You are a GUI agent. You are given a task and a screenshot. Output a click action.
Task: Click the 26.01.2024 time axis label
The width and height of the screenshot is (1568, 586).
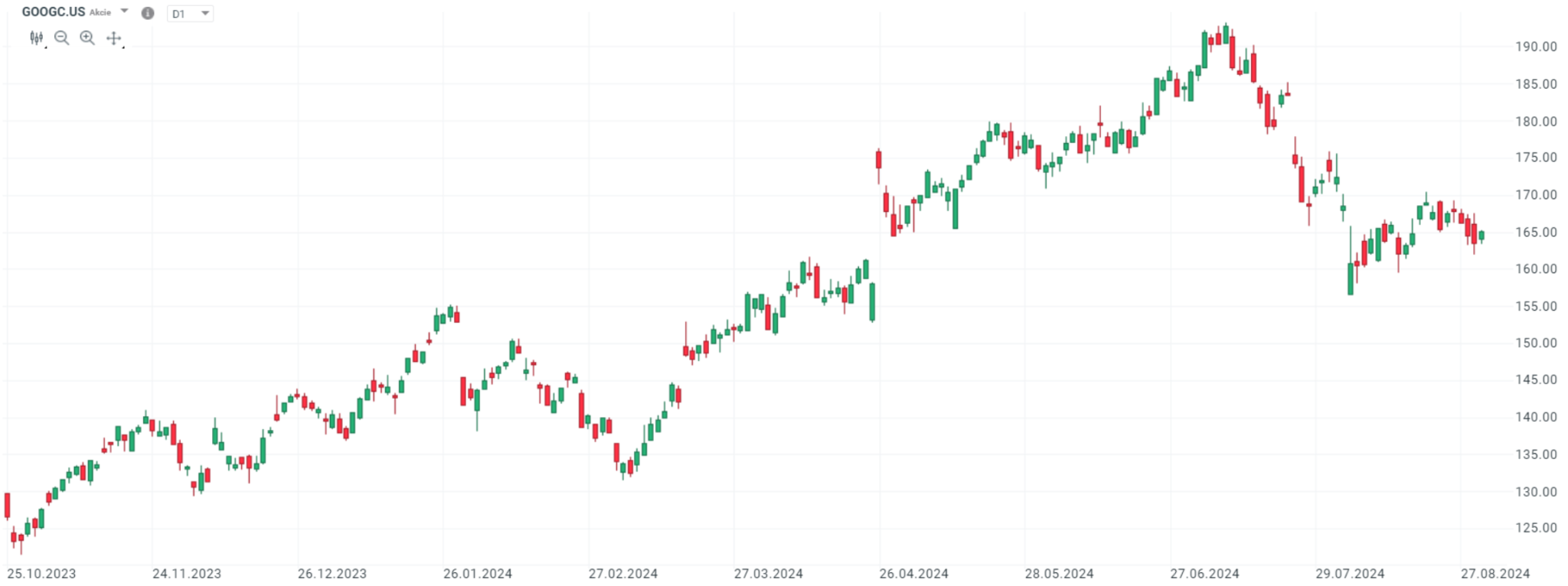click(x=478, y=574)
